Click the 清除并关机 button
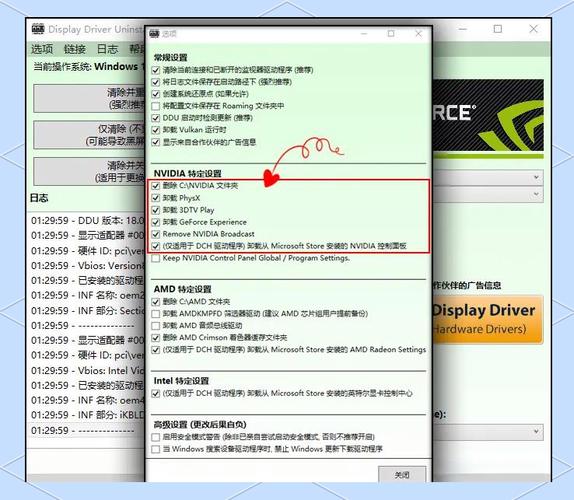The width and height of the screenshot is (574, 500). click(89, 171)
